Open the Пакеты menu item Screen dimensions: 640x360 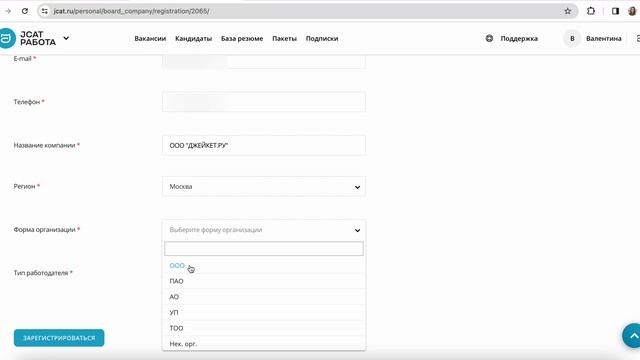coord(284,38)
